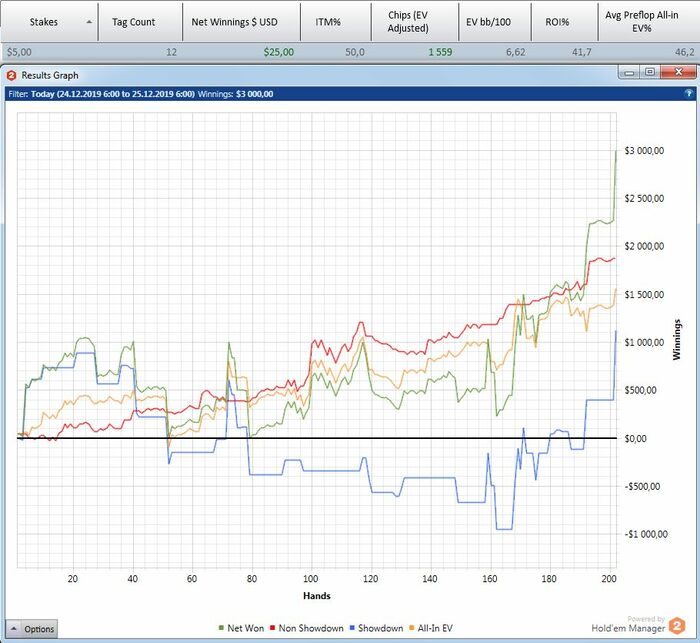Viewport: 700px width, 643px height.
Task: Click the Net Won legend label
Action: click(x=246, y=628)
